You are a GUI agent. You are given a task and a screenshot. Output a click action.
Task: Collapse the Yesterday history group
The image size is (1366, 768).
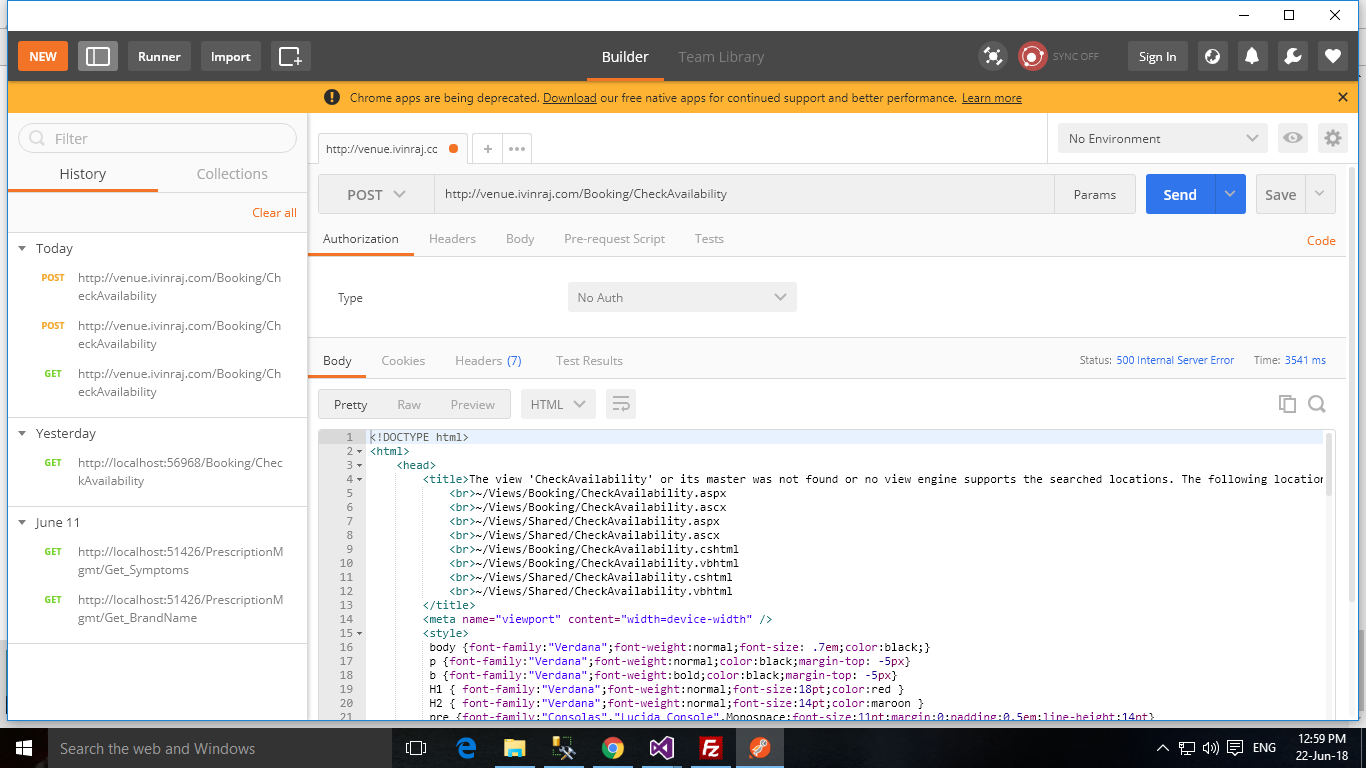[x=23, y=433]
